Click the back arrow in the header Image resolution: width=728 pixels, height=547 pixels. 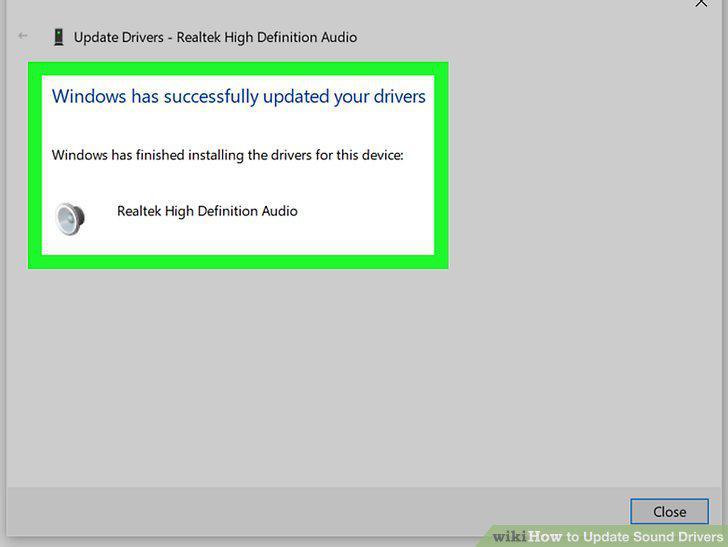[x=23, y=36]
